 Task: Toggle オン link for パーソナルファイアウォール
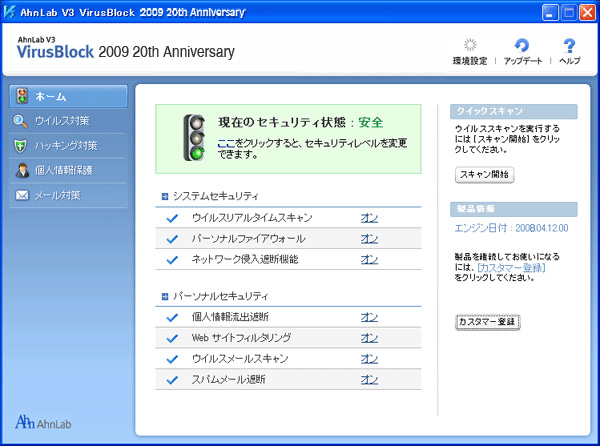(x=369, y=239)
